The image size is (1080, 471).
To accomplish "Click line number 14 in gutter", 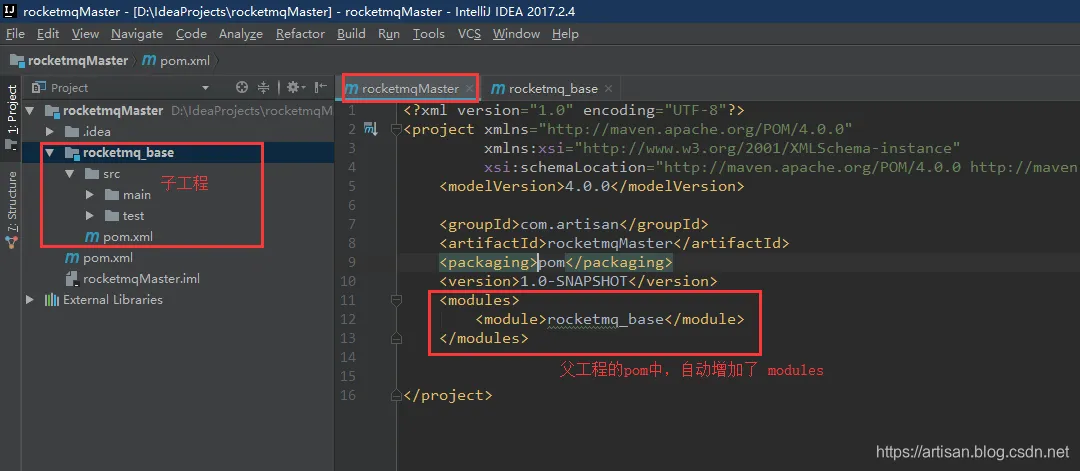I will [347, 357].
